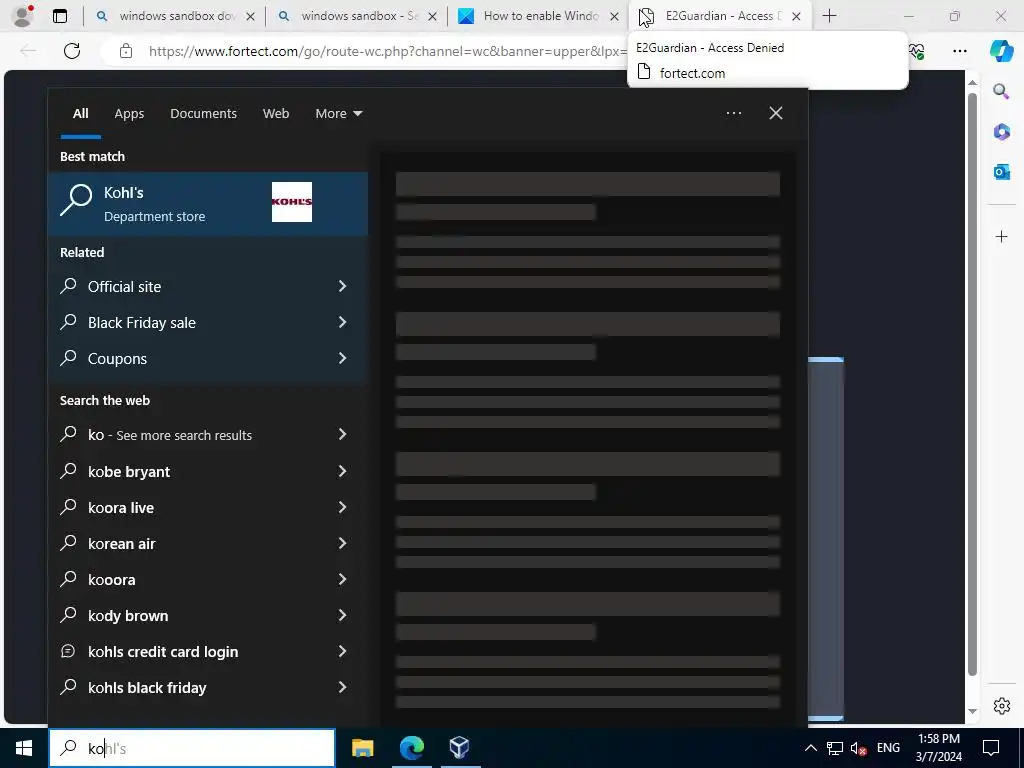Image resolution: width=1024 pixels, height=768 pixels.
Task: Reload the page with the refresh icon
Action: click(72, 51)
